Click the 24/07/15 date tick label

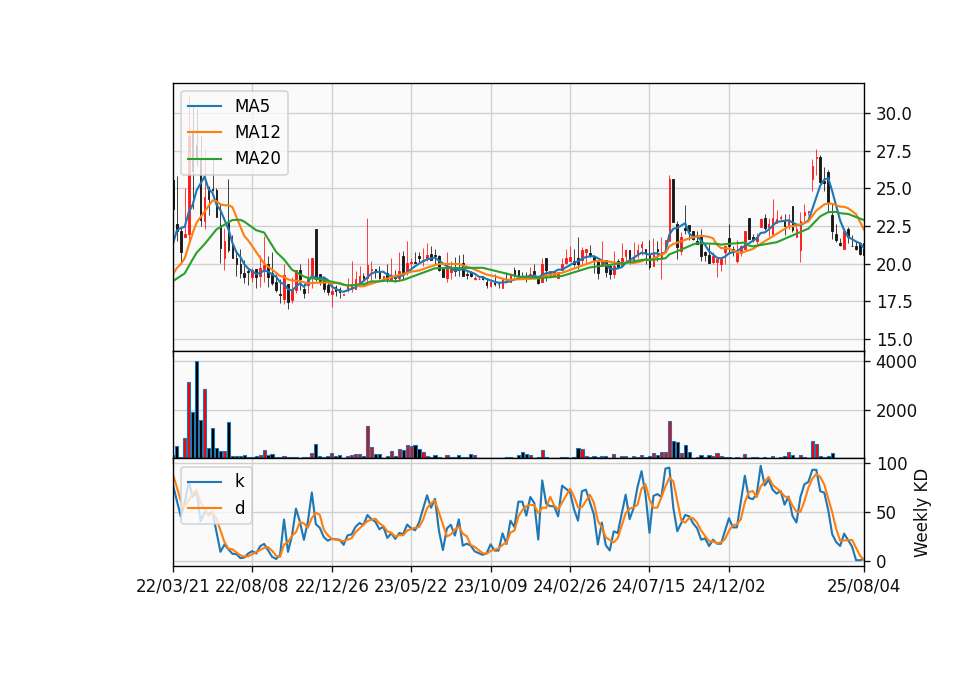coord(649,587)
